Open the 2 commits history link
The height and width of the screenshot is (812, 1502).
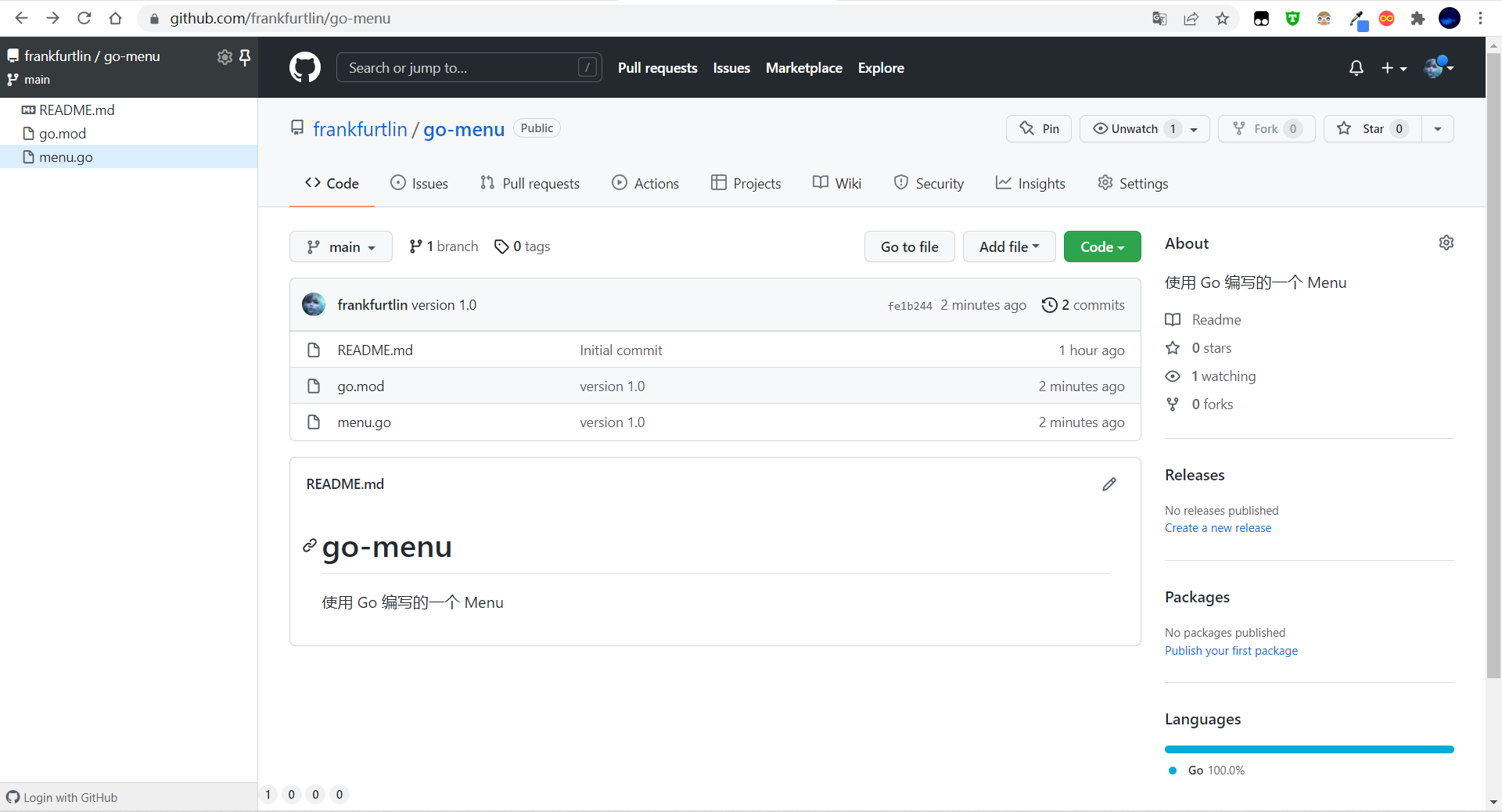coord(1083,305)
